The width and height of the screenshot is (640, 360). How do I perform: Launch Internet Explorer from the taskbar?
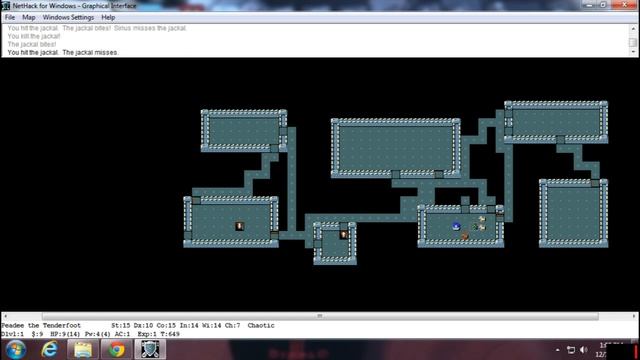click(49, 350)
